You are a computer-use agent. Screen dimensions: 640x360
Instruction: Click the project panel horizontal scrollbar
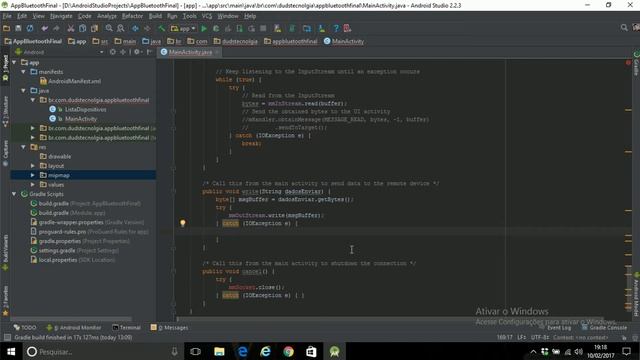click(x=71, y=319)
